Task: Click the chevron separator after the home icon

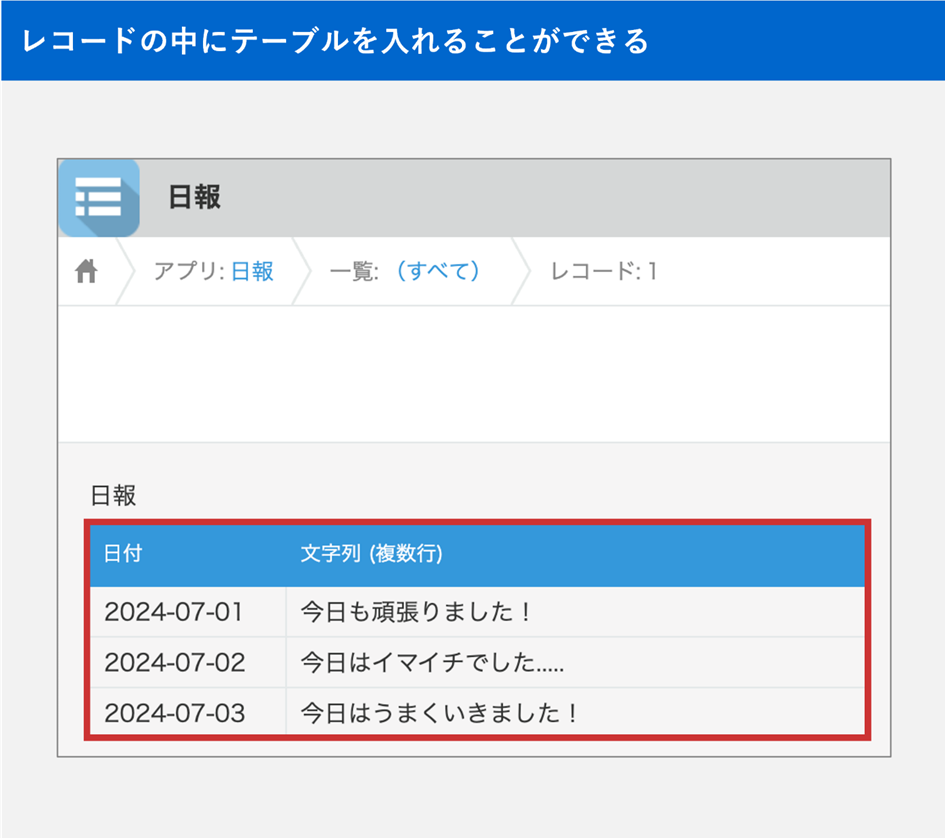Action: click(x=125, y=271)
